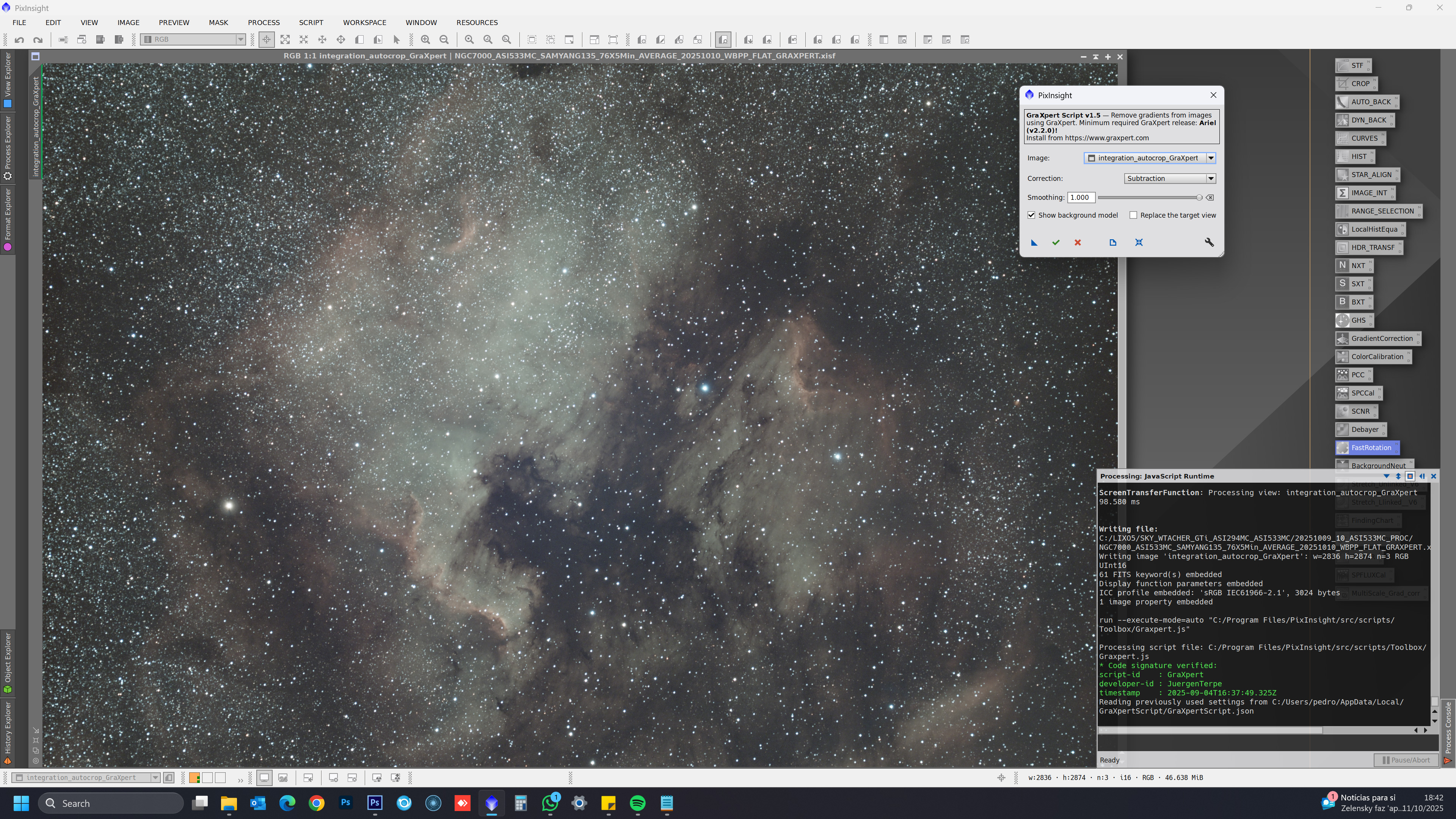
Task: Toggle the orange-green channel button in the bottom bar
Action: 194,778
